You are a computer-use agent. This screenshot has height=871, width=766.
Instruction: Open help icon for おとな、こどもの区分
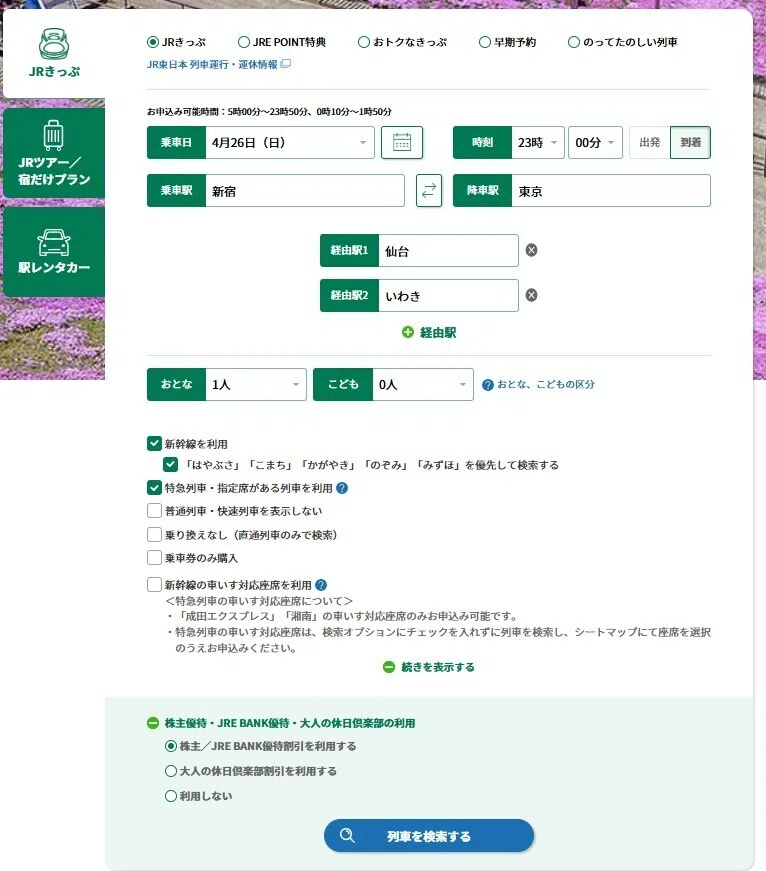pos(488,385)
